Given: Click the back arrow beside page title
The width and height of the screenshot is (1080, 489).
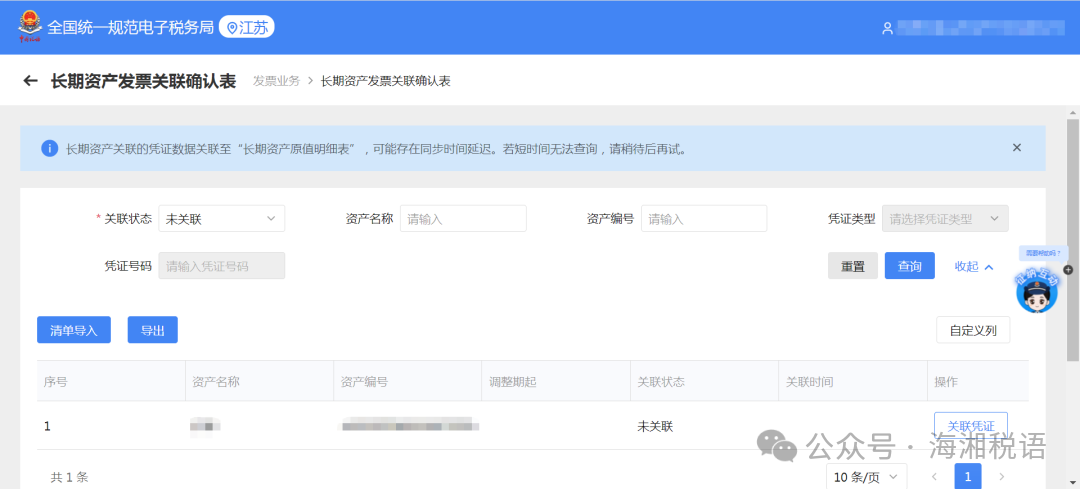Looking at the screenshot, I should coord(30,81).
